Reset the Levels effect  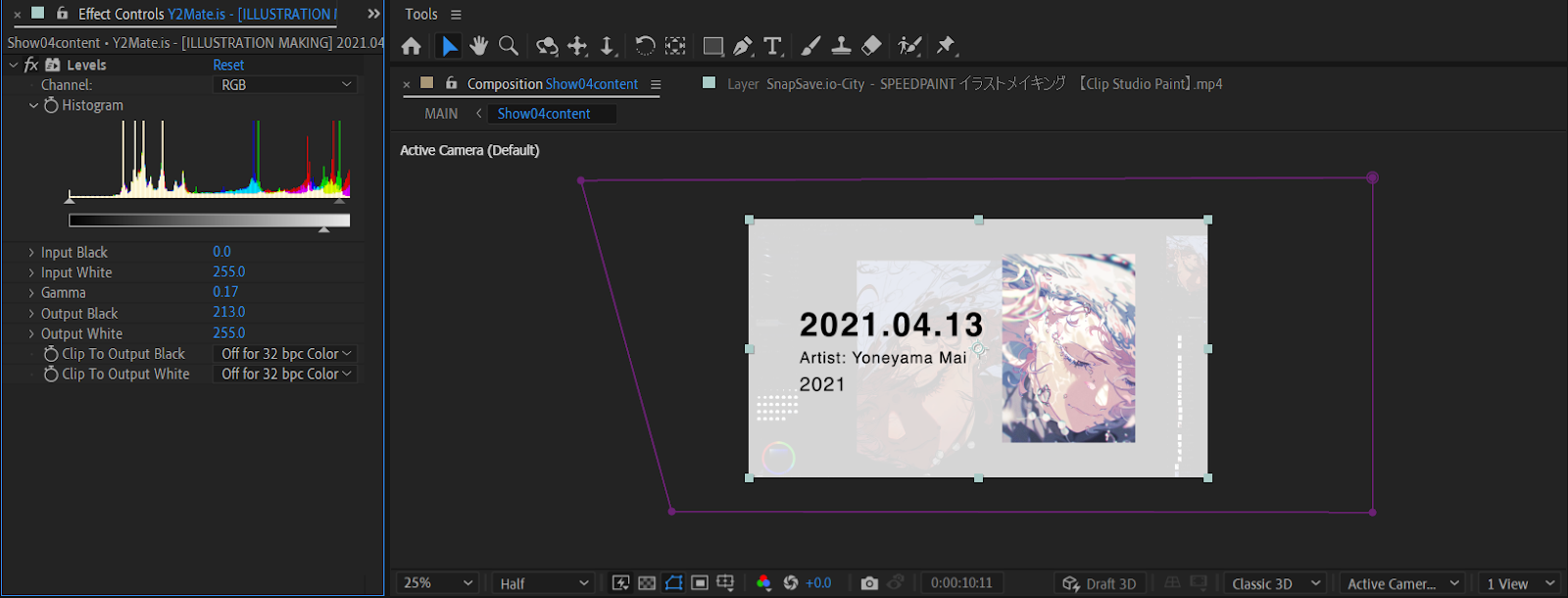[x=228, y=65]
